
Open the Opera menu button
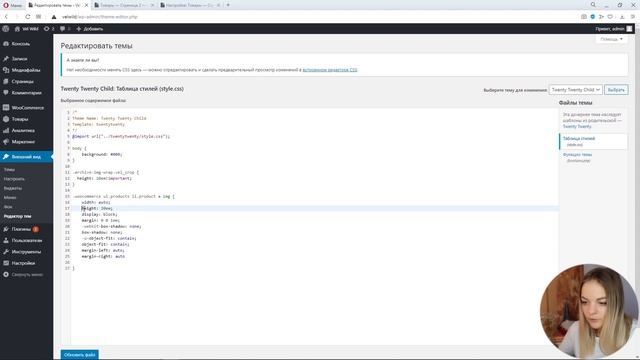pyautogui.click(x=12, y=5)
